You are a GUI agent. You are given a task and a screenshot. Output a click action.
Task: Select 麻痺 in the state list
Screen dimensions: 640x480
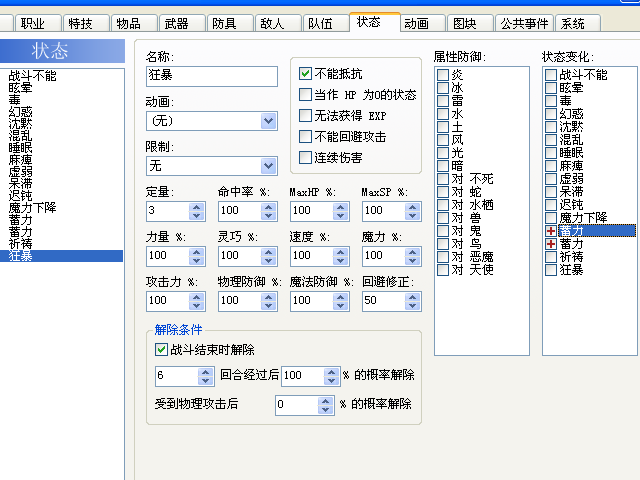pyautogui.click(x=20, y=160)
